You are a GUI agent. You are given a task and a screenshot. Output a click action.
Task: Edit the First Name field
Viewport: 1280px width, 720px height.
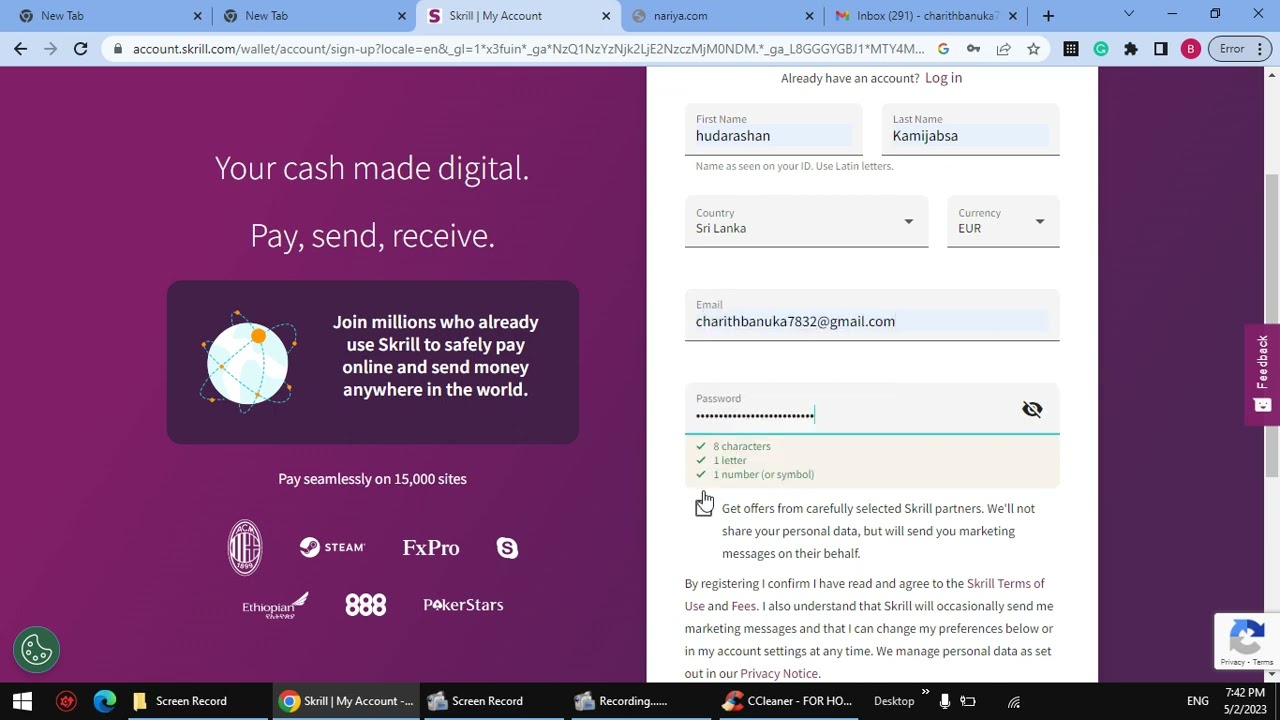pos(773,130)
